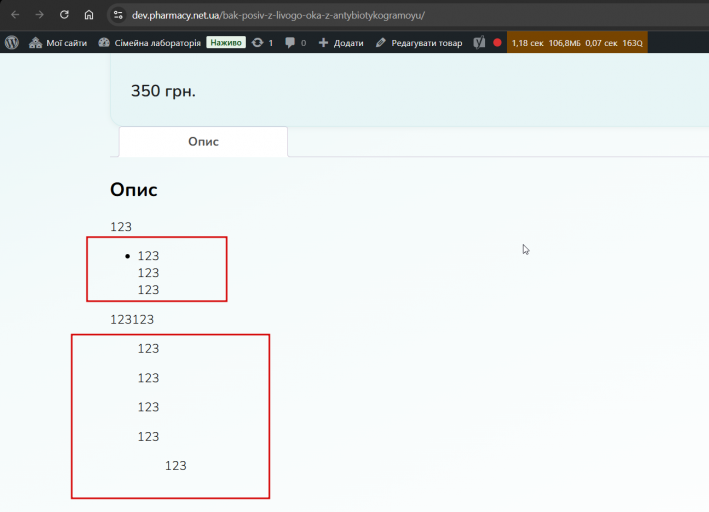This screenshot has width=709, height=512.
Task: Open the WordPress logo menu
Action: coord(12,43)
